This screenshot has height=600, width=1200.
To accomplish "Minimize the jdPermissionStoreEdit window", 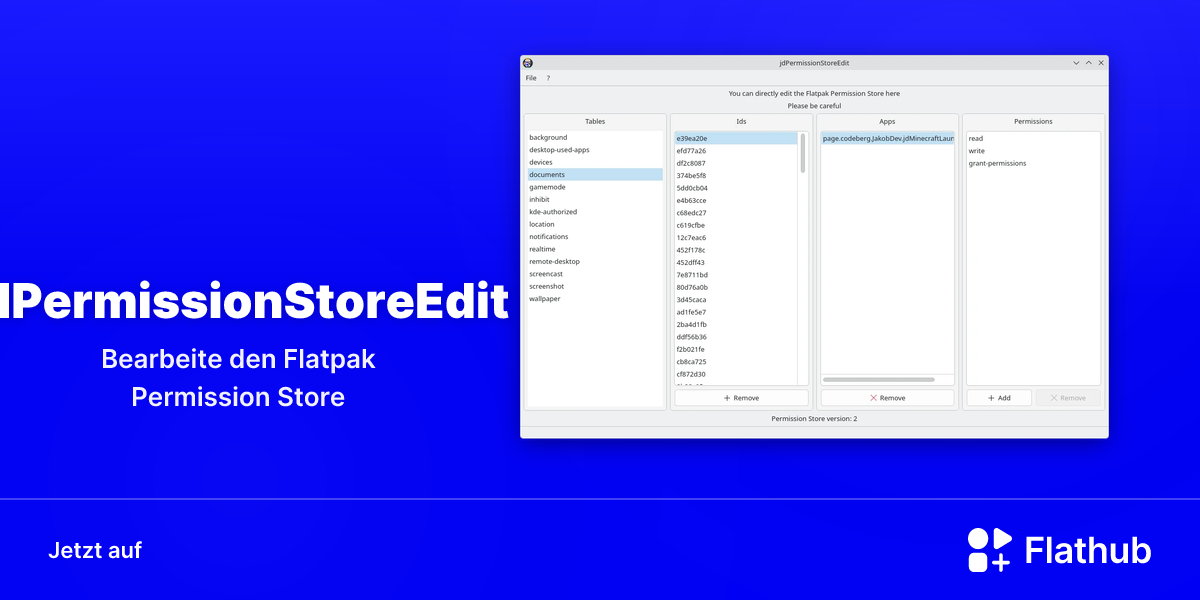I will [1076, 63].
